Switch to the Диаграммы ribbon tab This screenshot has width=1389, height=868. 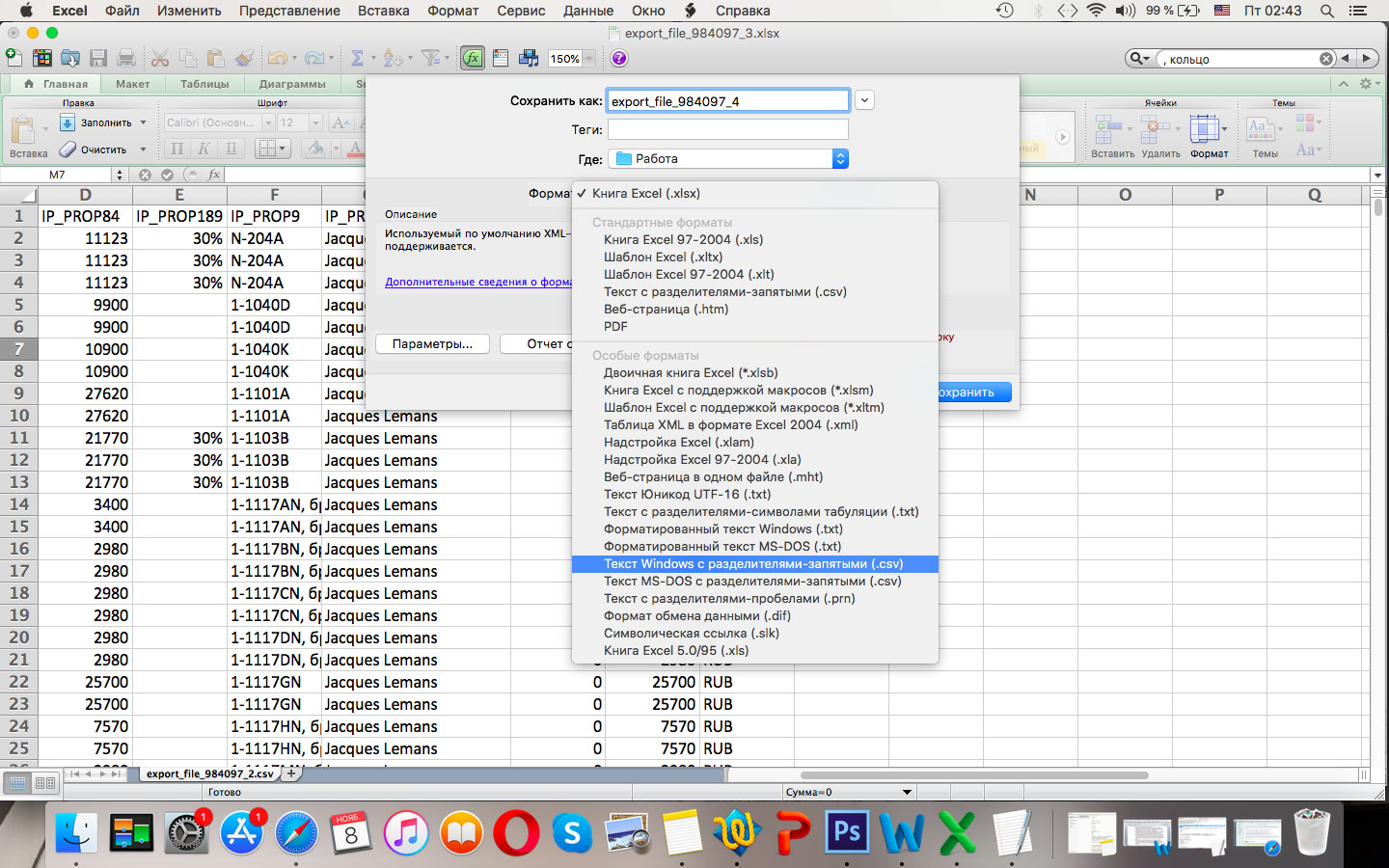[x=292, y=84]
